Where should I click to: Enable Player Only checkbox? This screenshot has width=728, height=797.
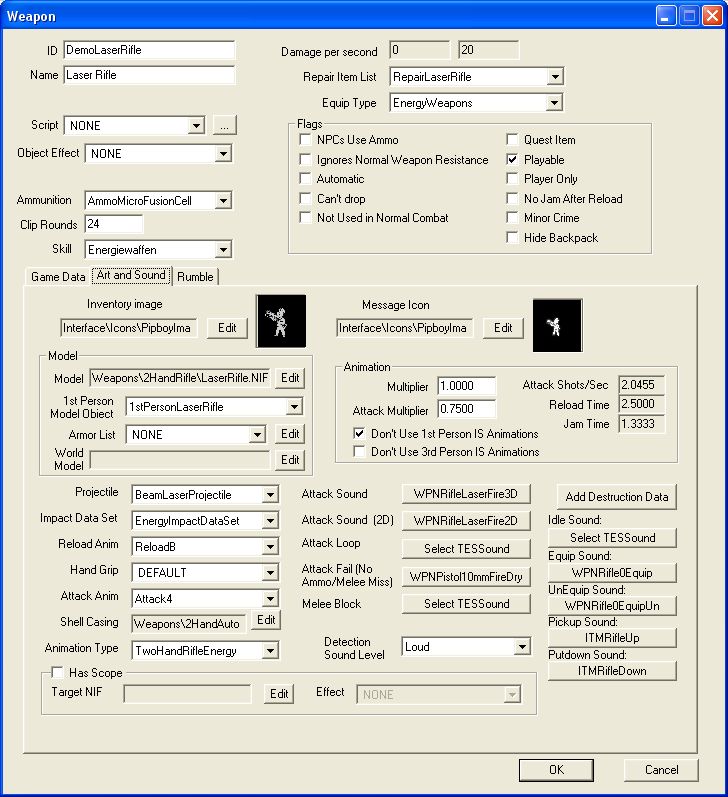pyautogui.click(x=512, y=178)
